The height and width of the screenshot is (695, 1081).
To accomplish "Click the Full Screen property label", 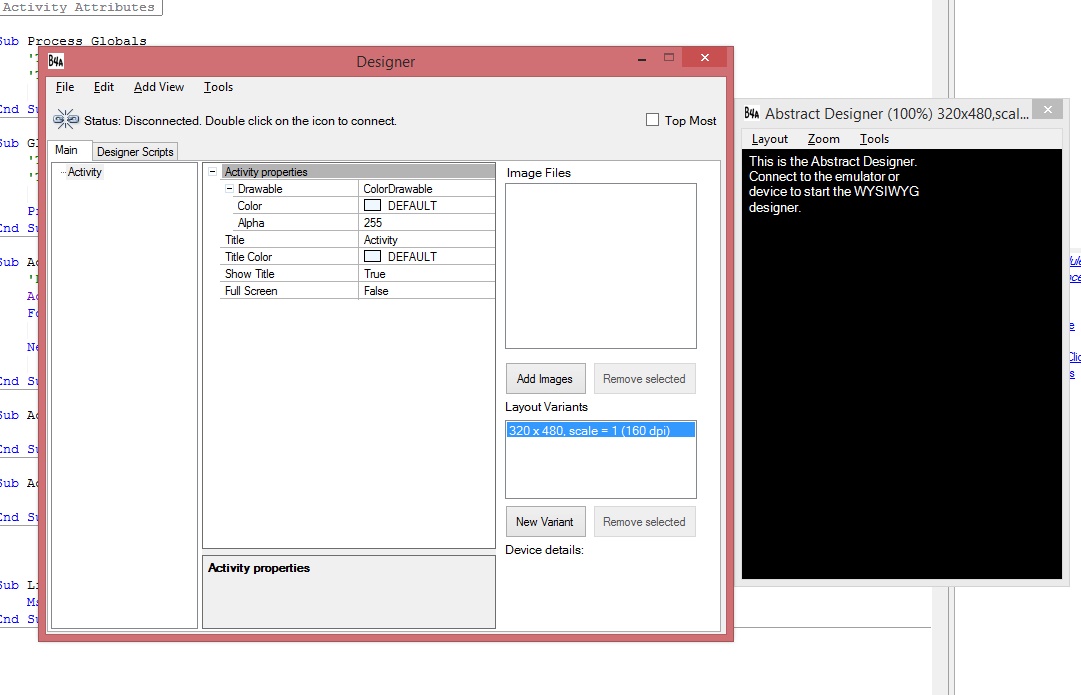I will [251, 291].
